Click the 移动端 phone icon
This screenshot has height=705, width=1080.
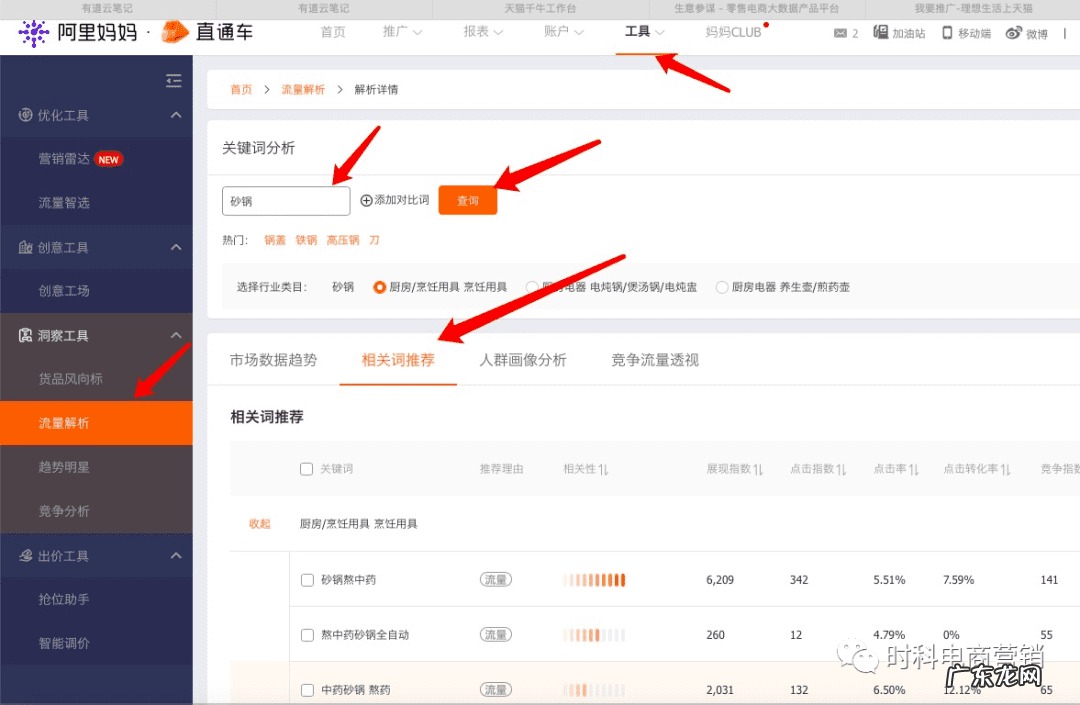[x=946, y=33]
